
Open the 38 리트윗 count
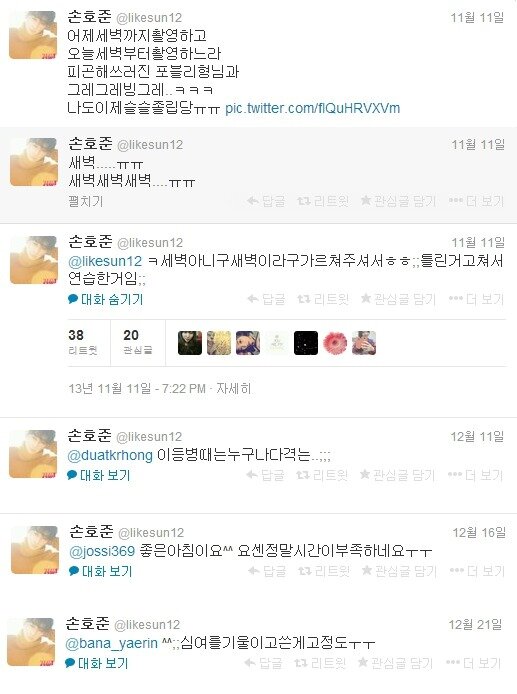coord(83,342)
